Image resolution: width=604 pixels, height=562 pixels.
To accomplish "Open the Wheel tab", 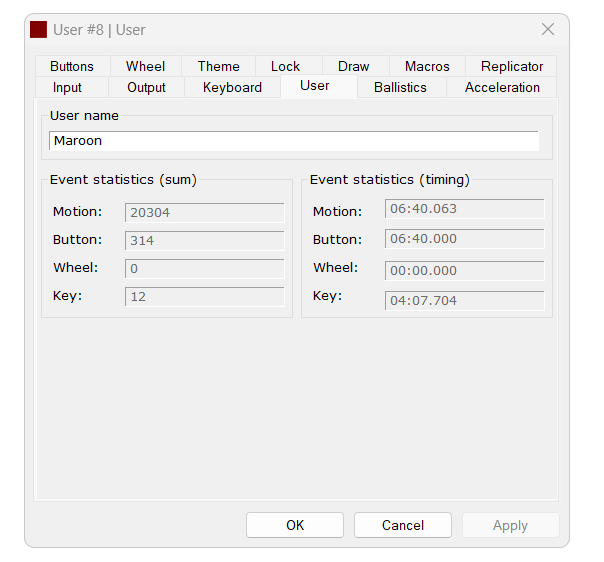I will [x=145, y=66].
